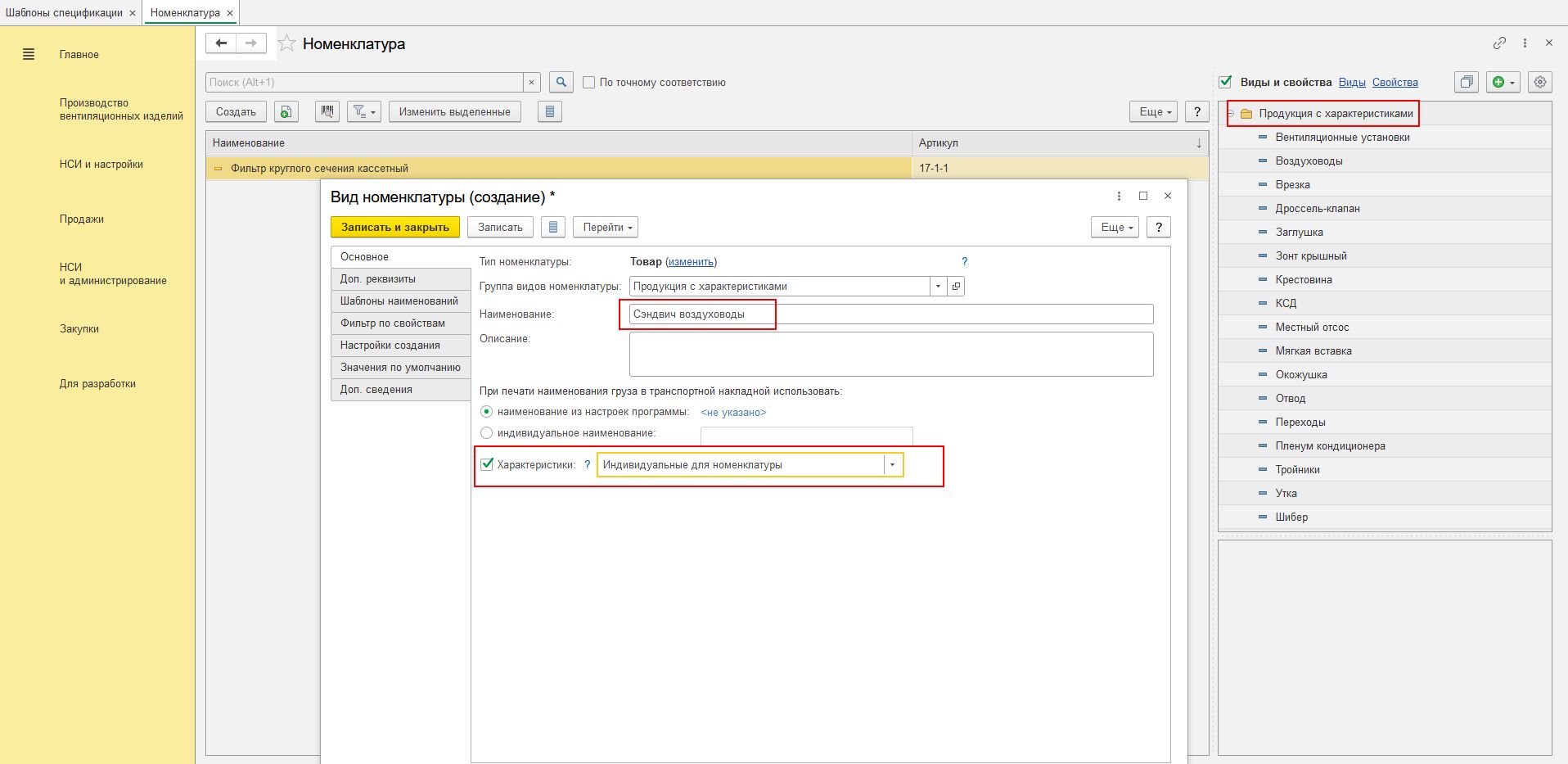The height and width of the screenshot is (764, 1568).
Task: Uncheck the Характеристики checkbox
Action: (x=487, y=464)
